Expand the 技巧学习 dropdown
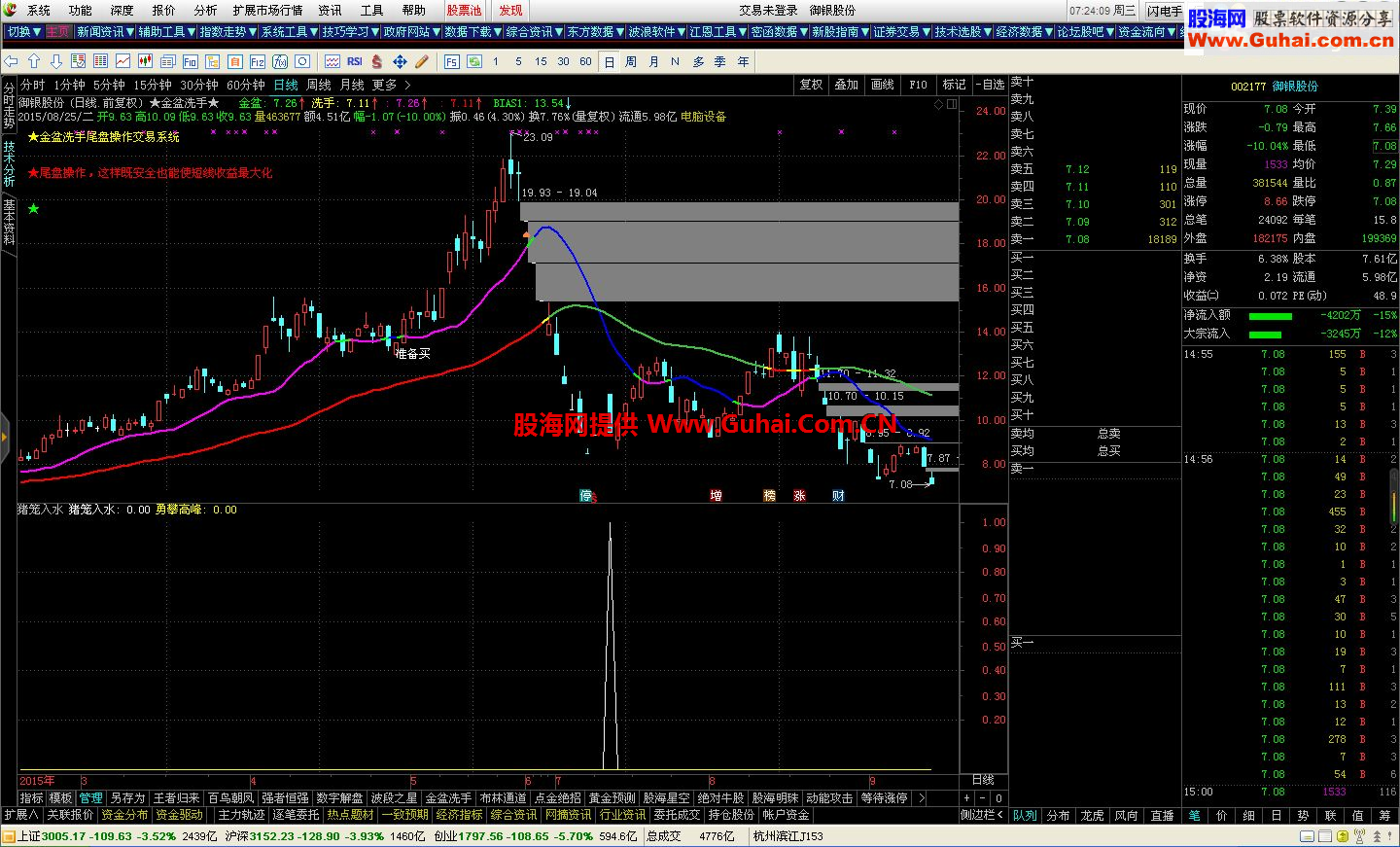1400x847 pixels. coord(351,32)
